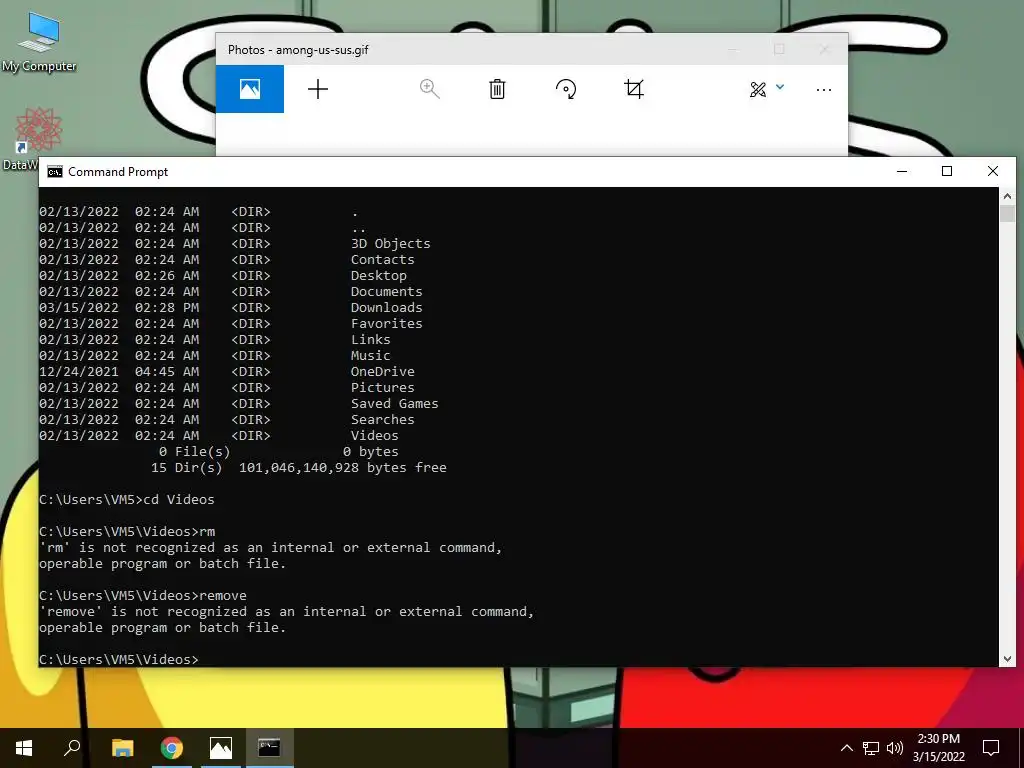
Task: Click the '03/15/2022' date in listing
Action: coord(79,308)
